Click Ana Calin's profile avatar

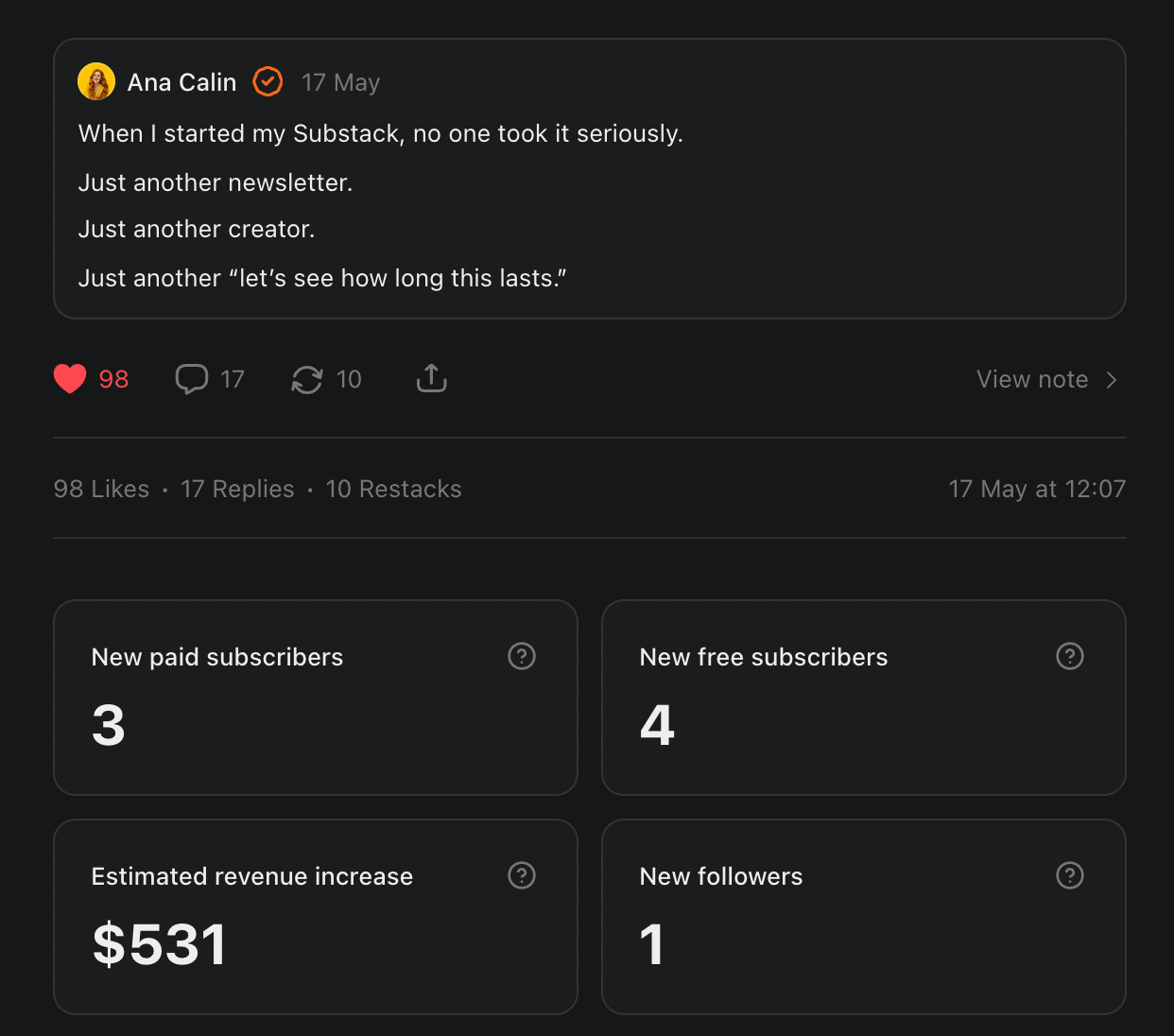[96, 82]
